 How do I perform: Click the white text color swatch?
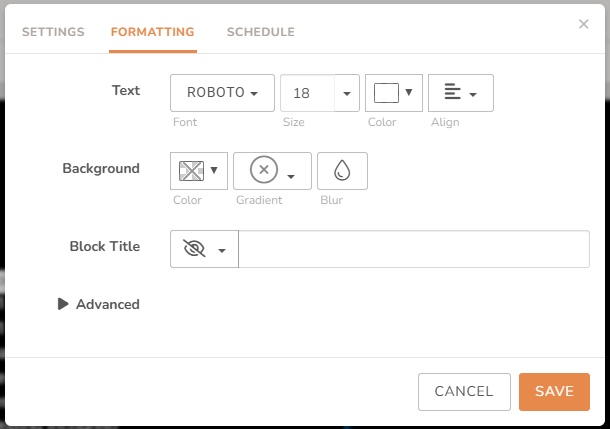386,93
